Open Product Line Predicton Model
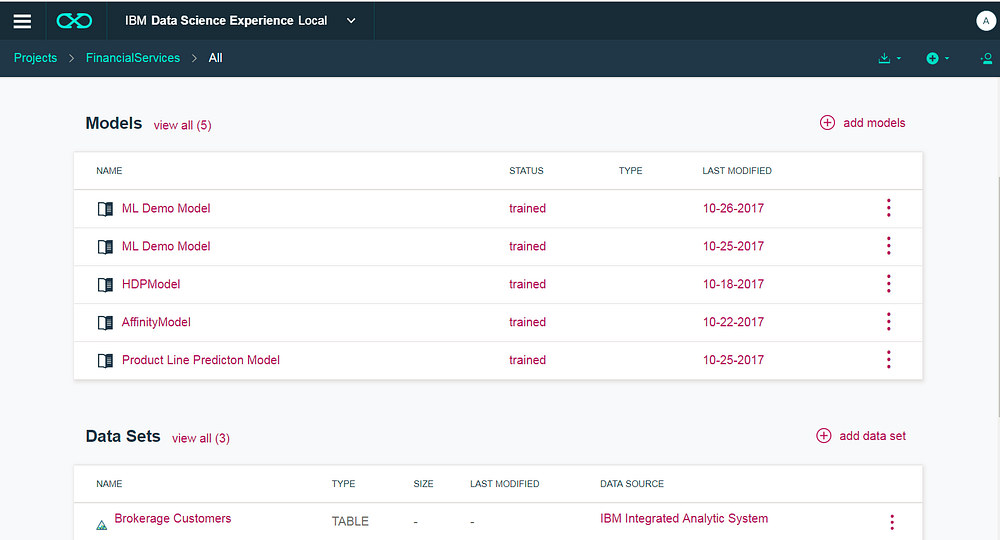 (x=201, y=360)
